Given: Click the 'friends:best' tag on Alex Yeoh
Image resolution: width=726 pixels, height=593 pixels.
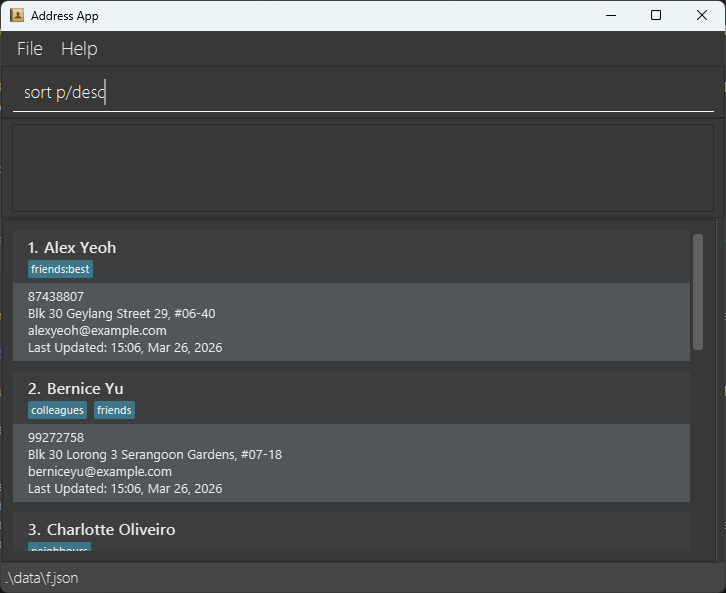Looking at the screenshot, I should pyautogui.click(x=60, y=270).
